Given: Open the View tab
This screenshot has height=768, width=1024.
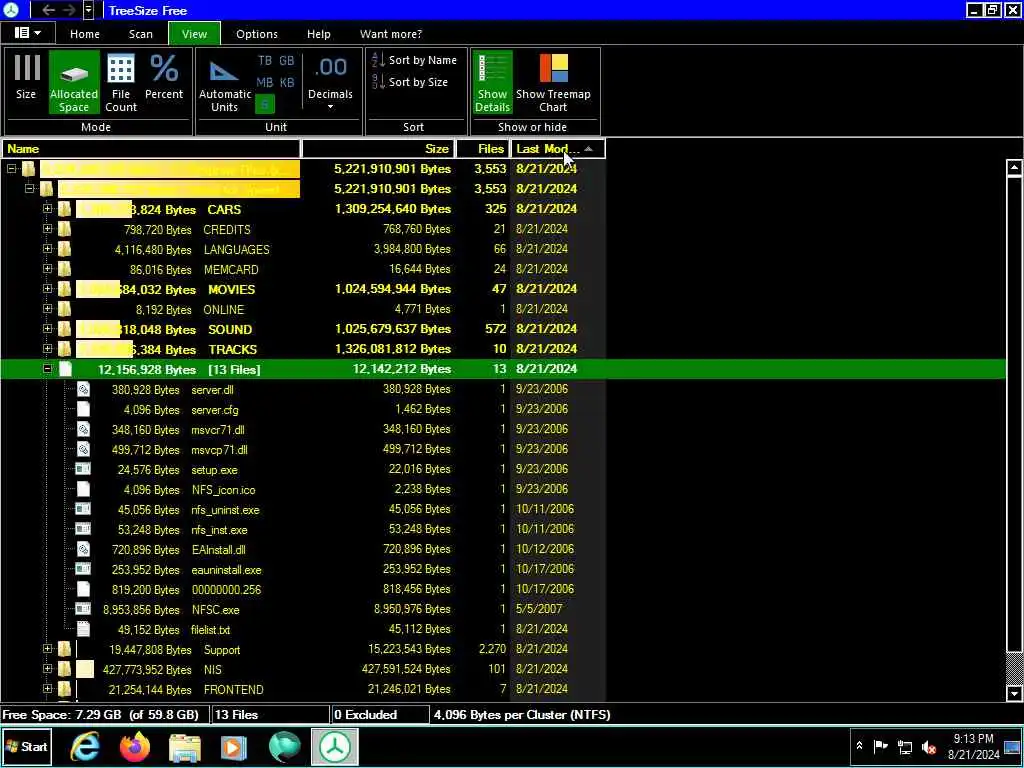Looking at the screenshot, I should (195, 34).
